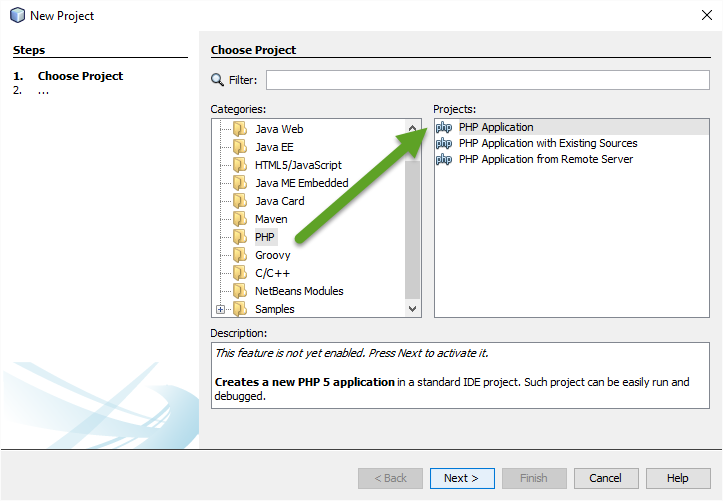
Task: Select the PHP category
Action: [x=265, y=237]
